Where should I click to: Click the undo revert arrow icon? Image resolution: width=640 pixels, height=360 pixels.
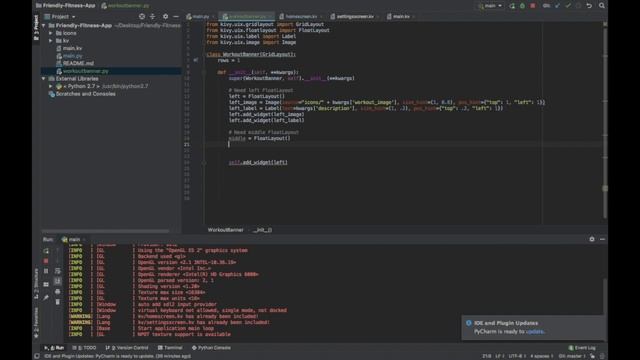[x=589, y=6]
